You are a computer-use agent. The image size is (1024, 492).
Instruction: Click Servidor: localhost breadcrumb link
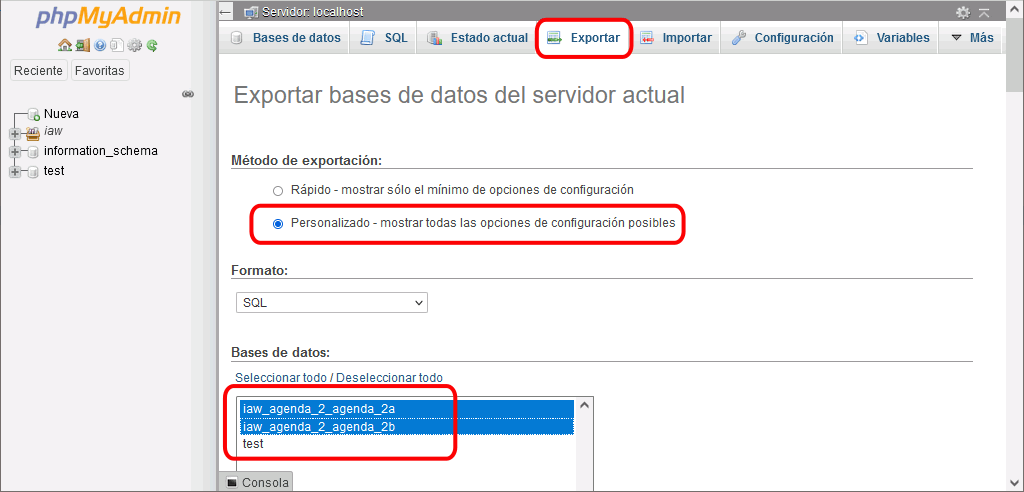[x=313, y=12]
